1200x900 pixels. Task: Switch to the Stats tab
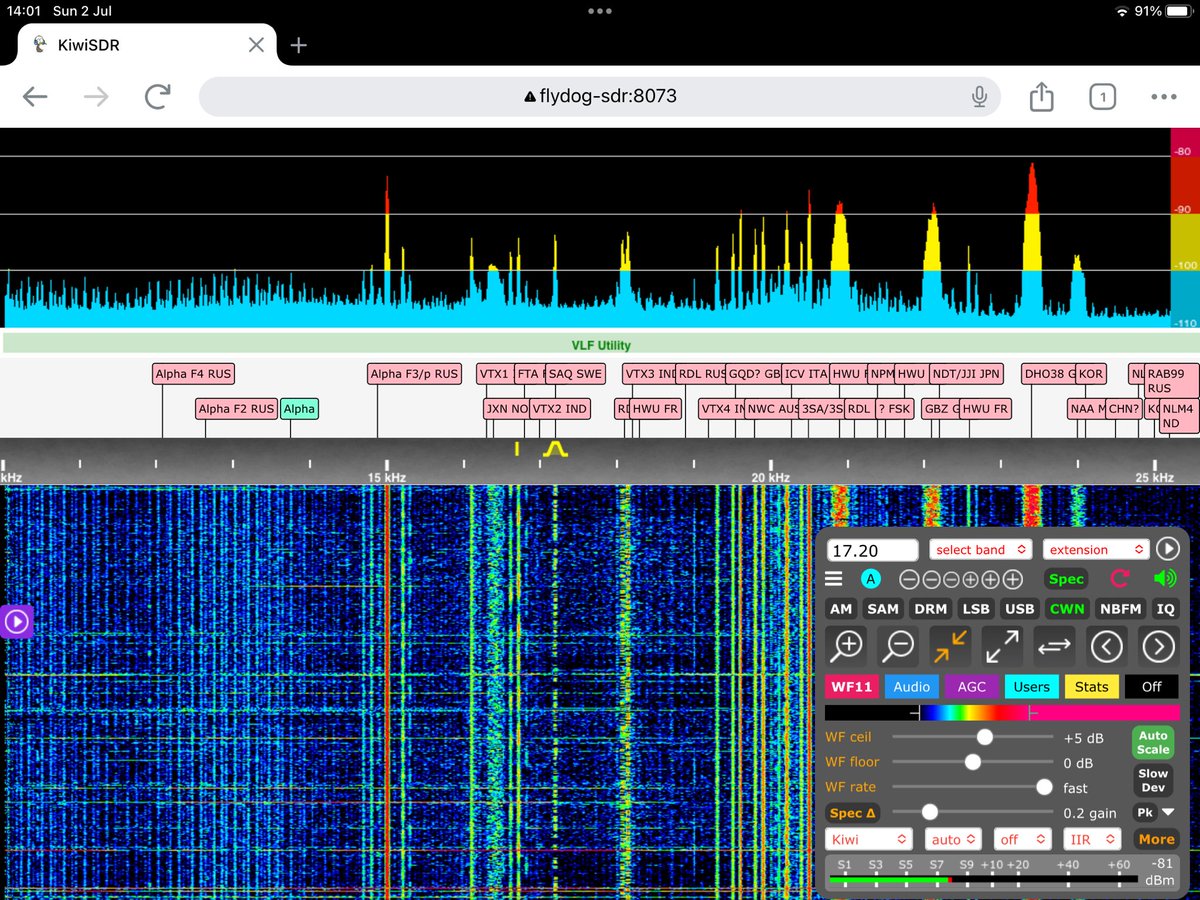coord(1091,686)
